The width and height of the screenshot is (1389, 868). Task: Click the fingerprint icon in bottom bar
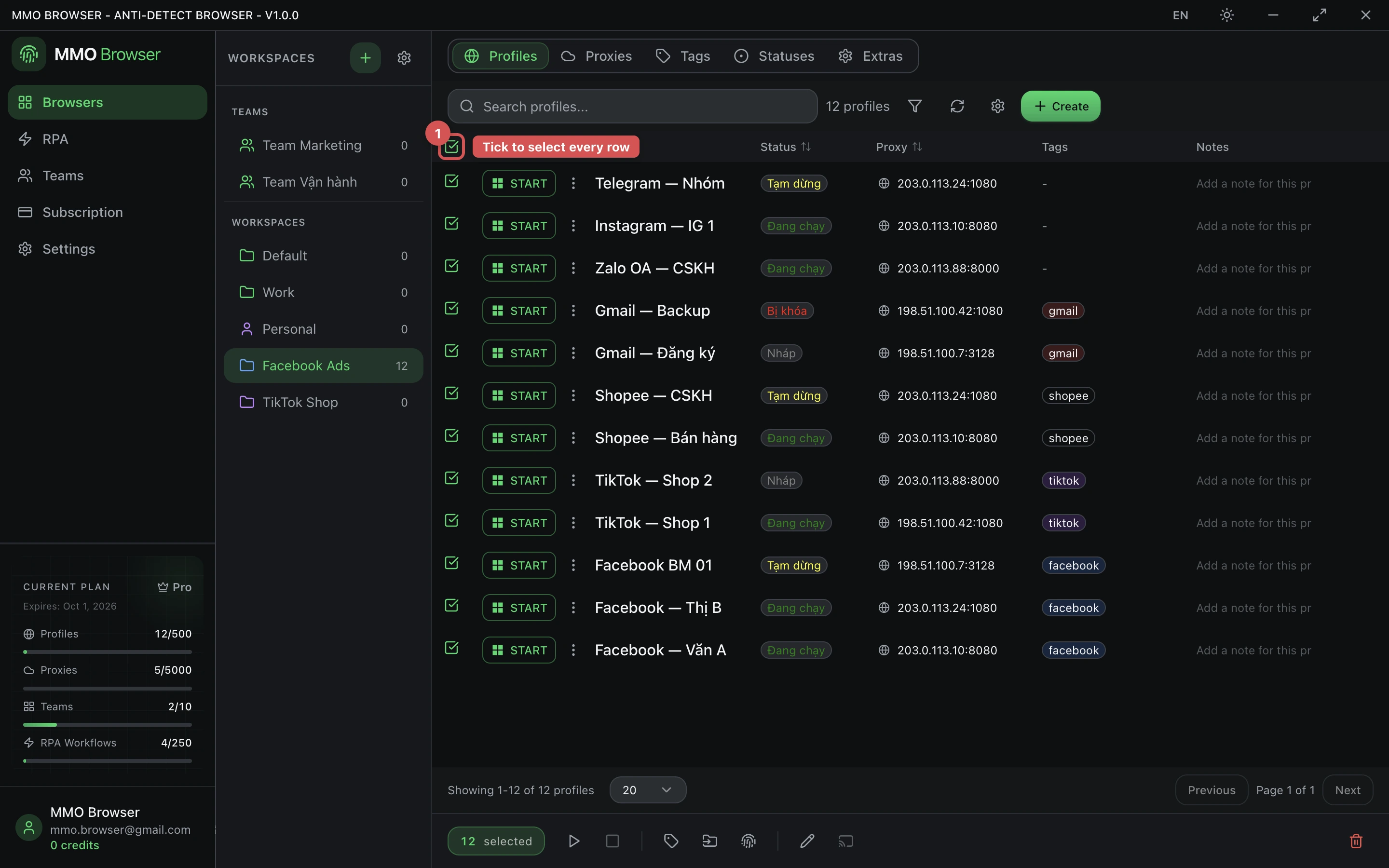[x=749, y=841]
